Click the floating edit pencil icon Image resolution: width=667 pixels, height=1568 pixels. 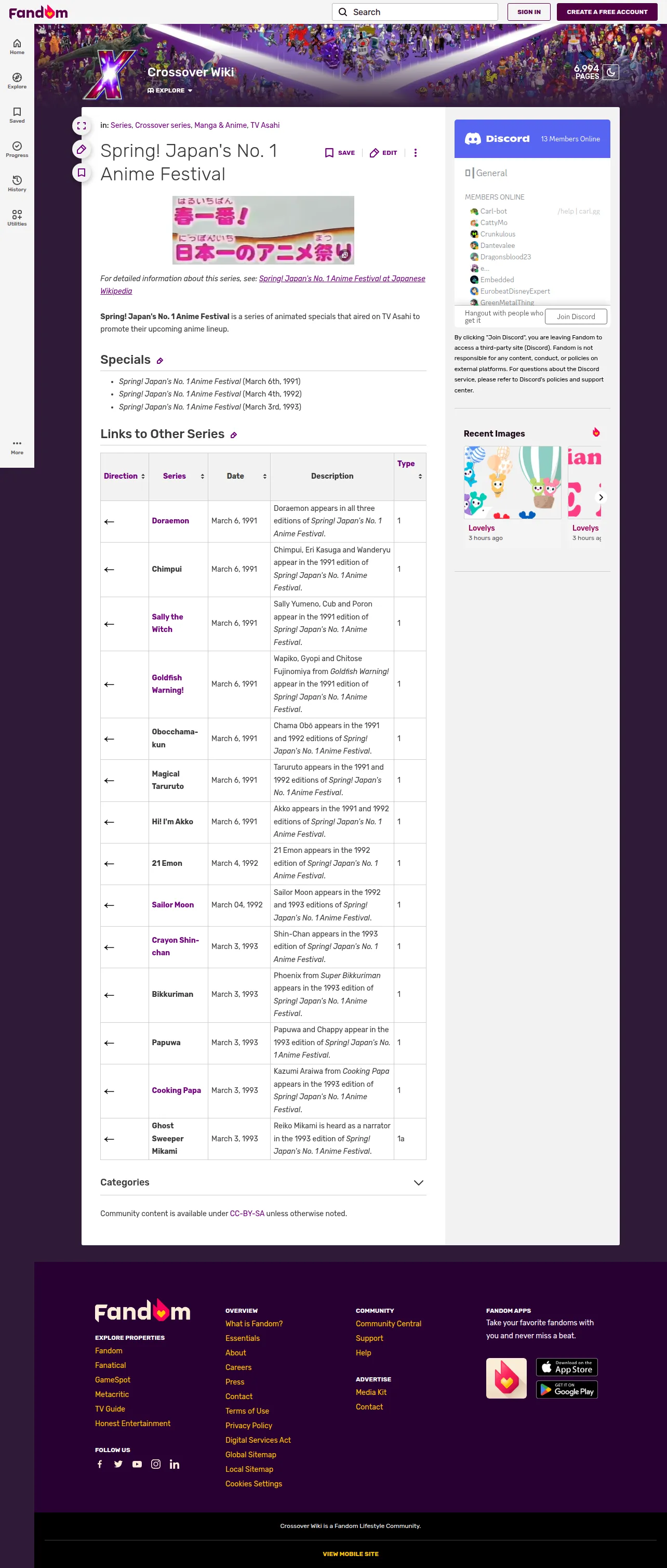[82, 149]
